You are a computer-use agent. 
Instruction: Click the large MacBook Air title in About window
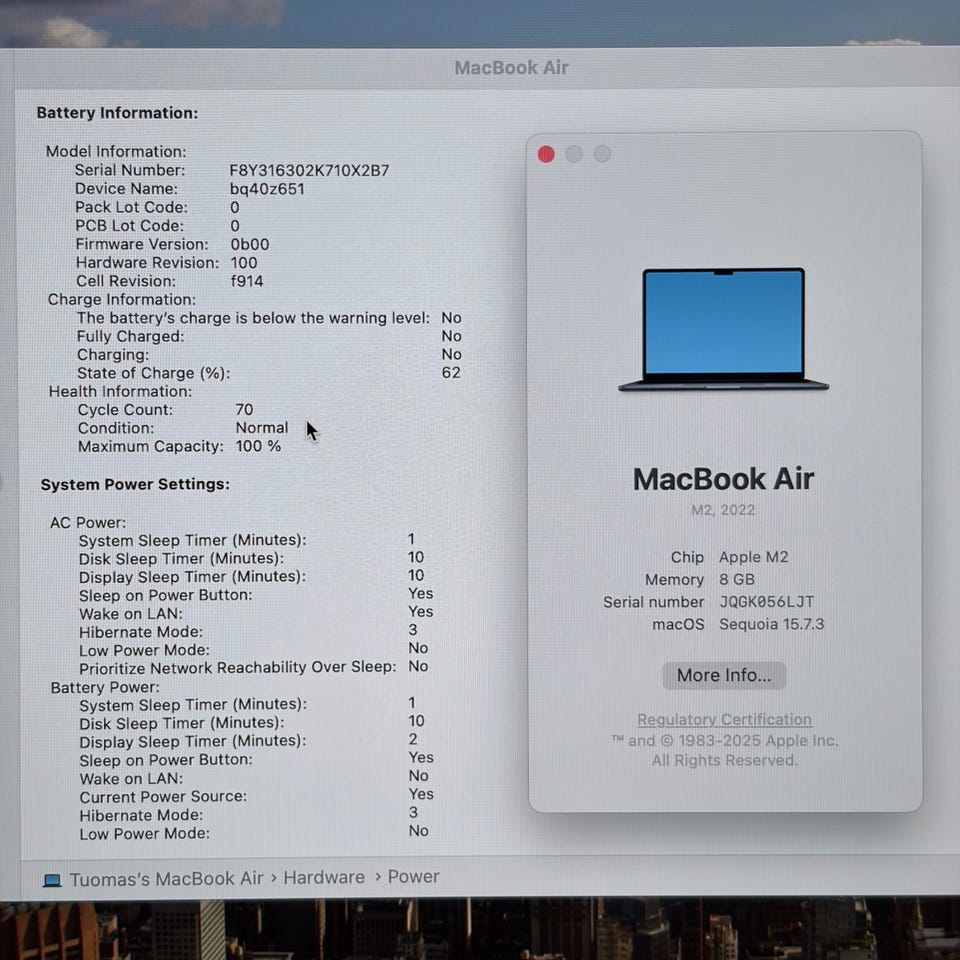724,479
